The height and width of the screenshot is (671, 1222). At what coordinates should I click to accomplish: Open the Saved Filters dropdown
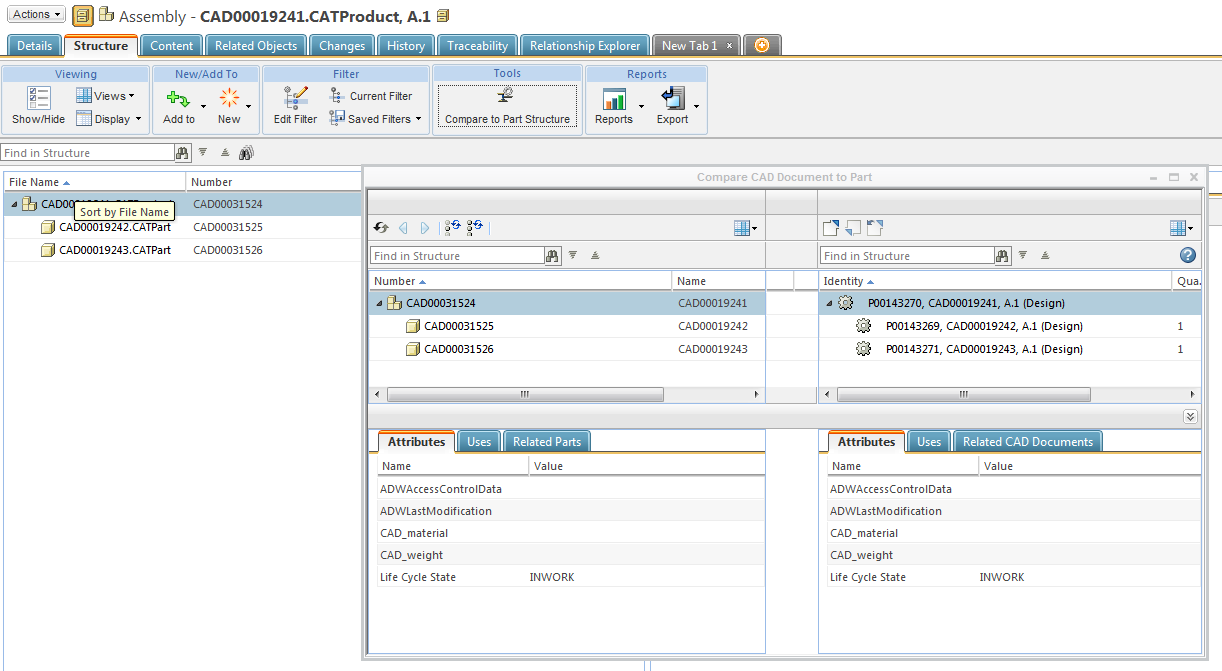375,118
